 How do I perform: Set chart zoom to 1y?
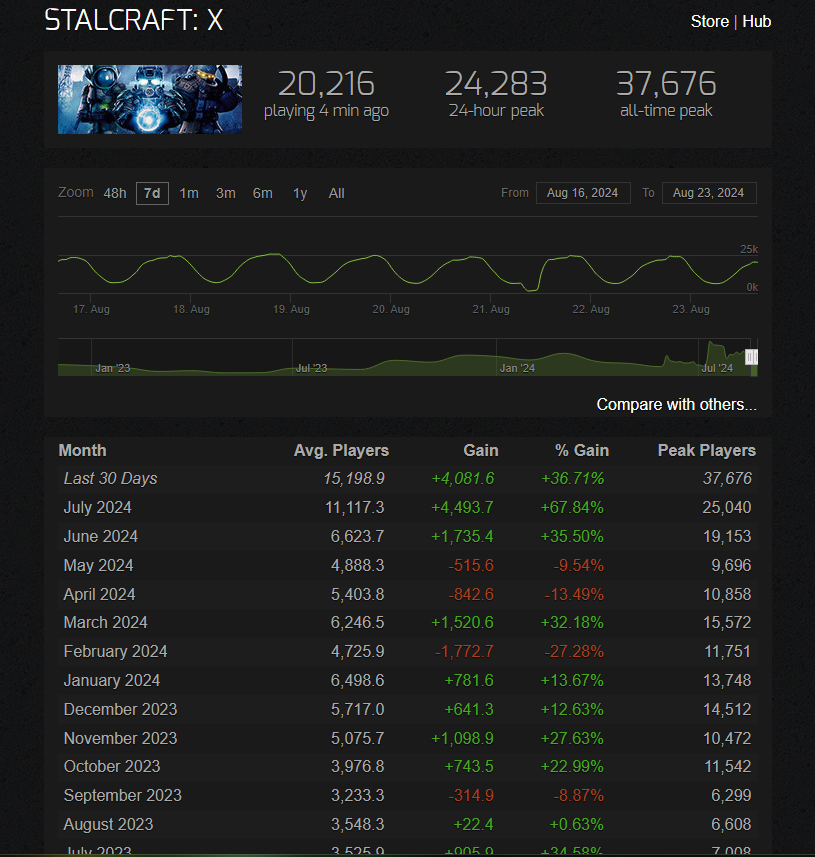tap(300, 193)
